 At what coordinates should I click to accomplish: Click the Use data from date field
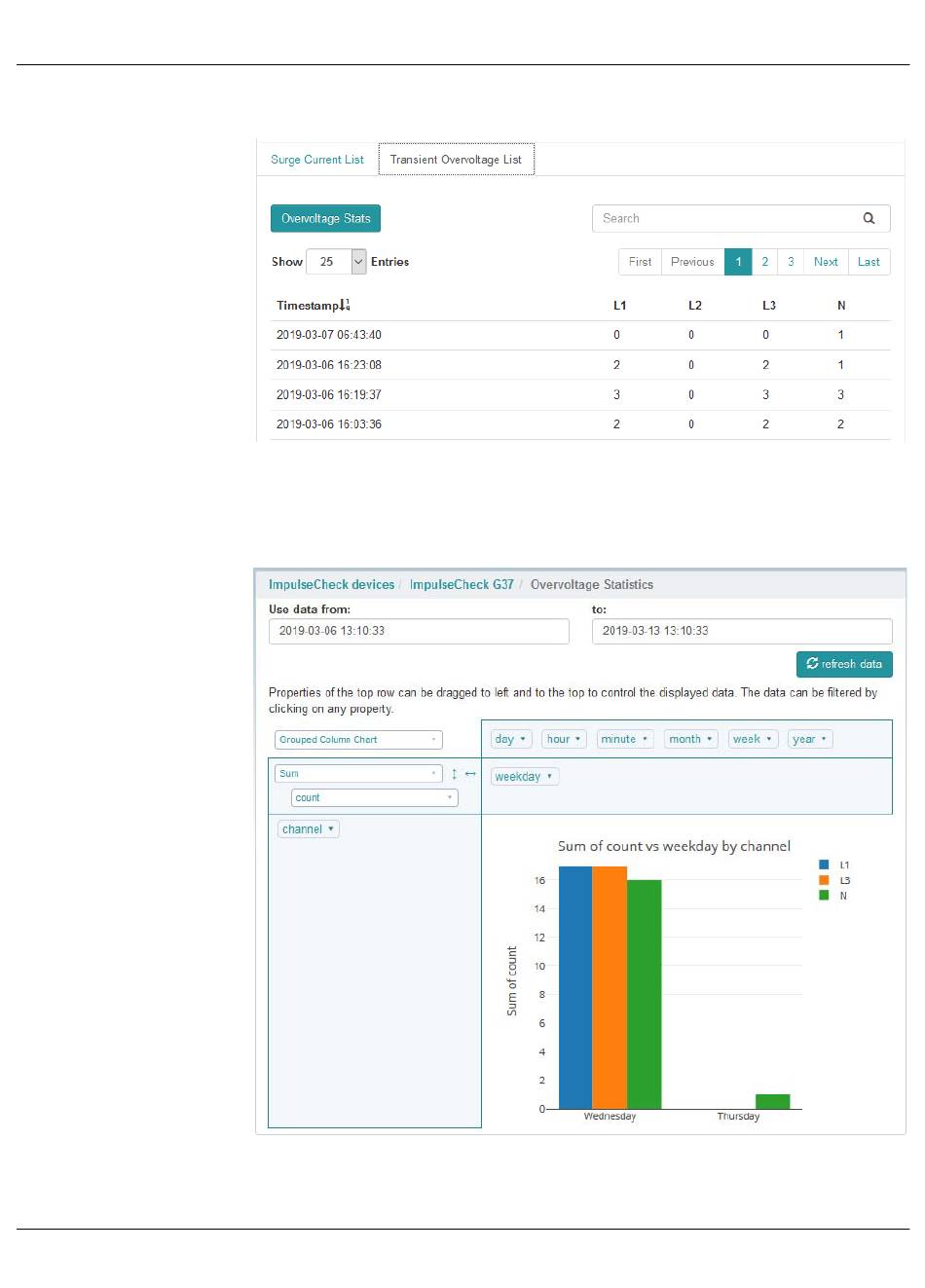tap(419, 631)
